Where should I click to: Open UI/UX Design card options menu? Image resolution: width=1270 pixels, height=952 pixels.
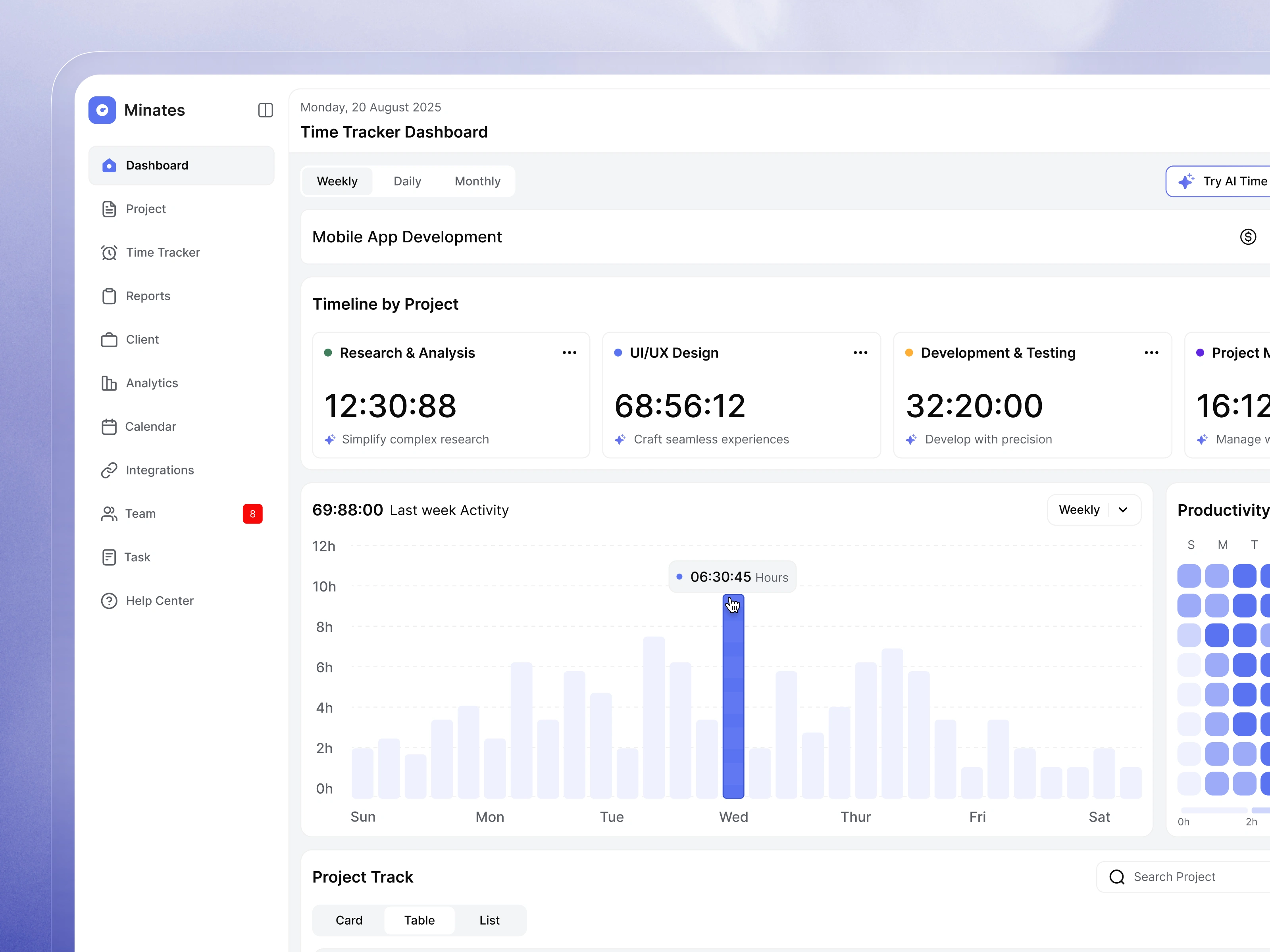860,353
